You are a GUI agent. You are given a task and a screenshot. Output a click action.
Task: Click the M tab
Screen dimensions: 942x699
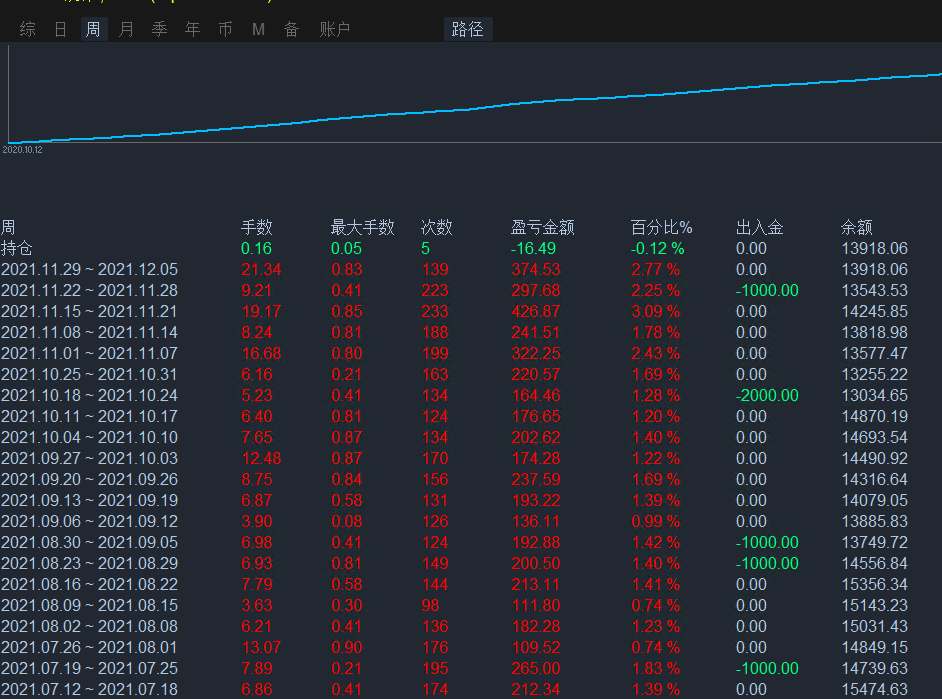pos(258,30)
